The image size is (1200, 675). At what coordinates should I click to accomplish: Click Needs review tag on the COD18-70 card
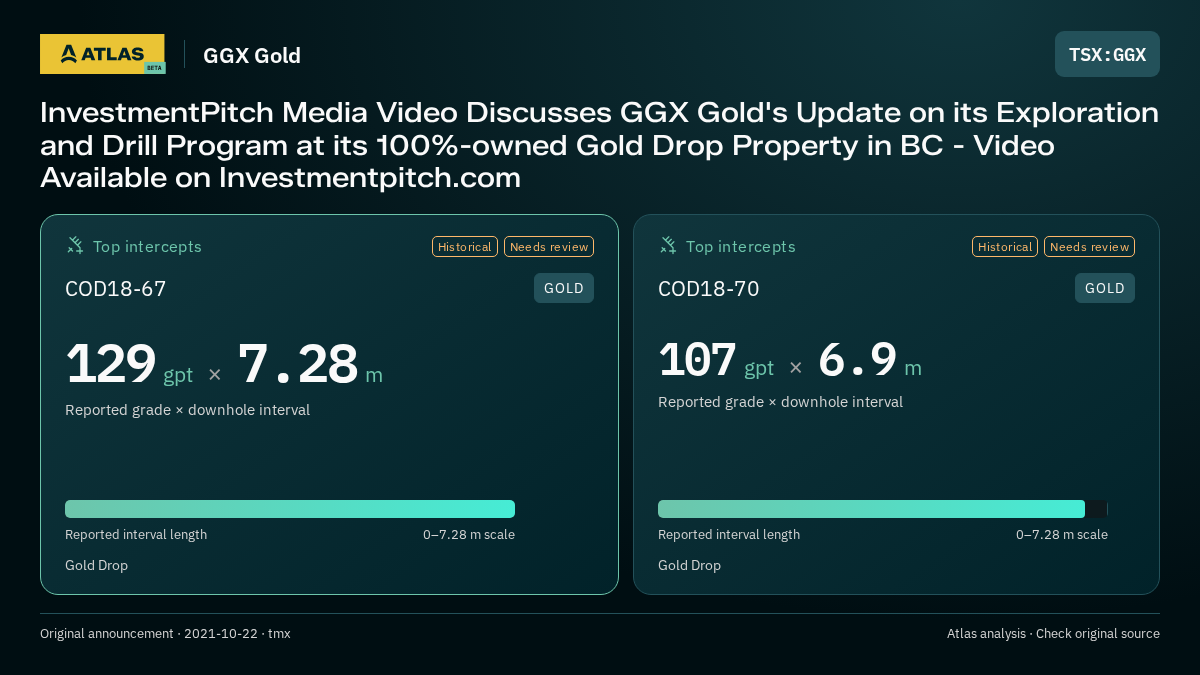[x=1089, y=247]
